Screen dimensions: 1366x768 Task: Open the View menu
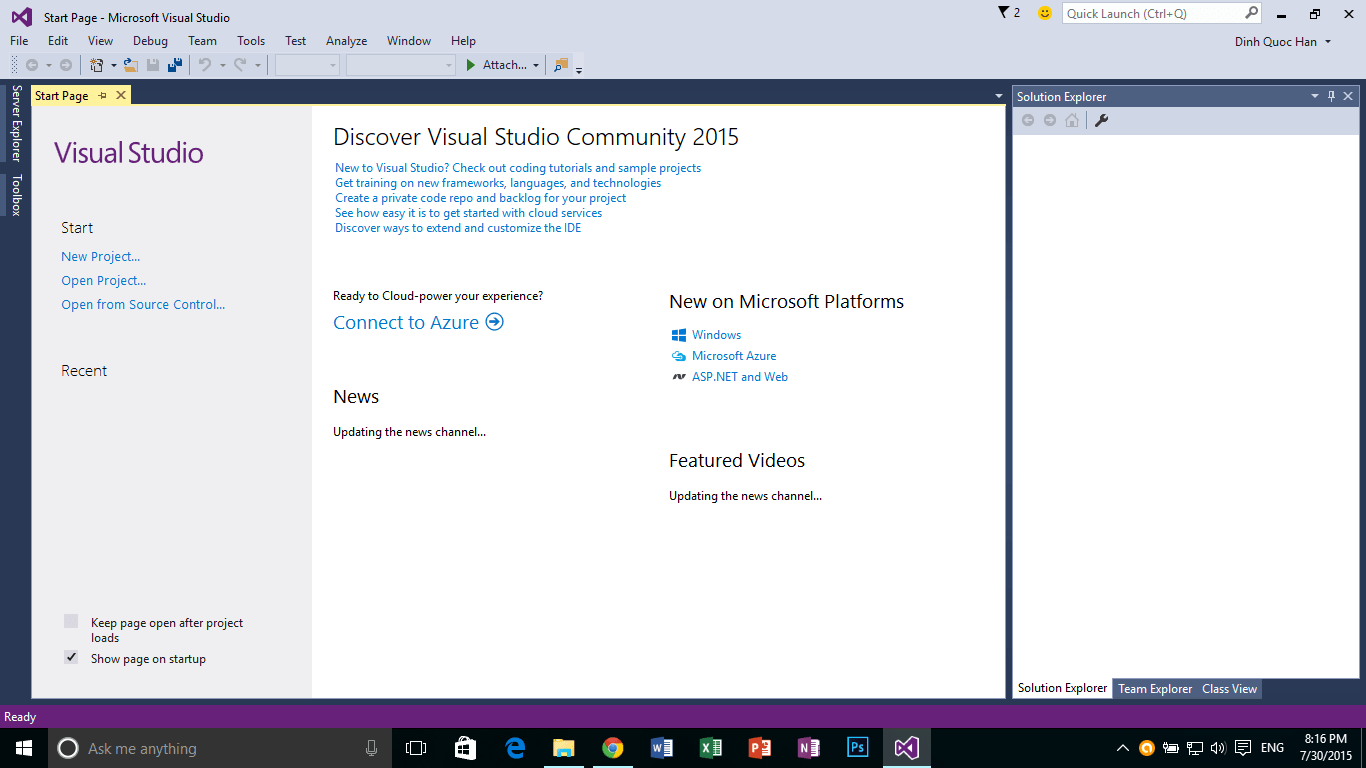(100, 41)
